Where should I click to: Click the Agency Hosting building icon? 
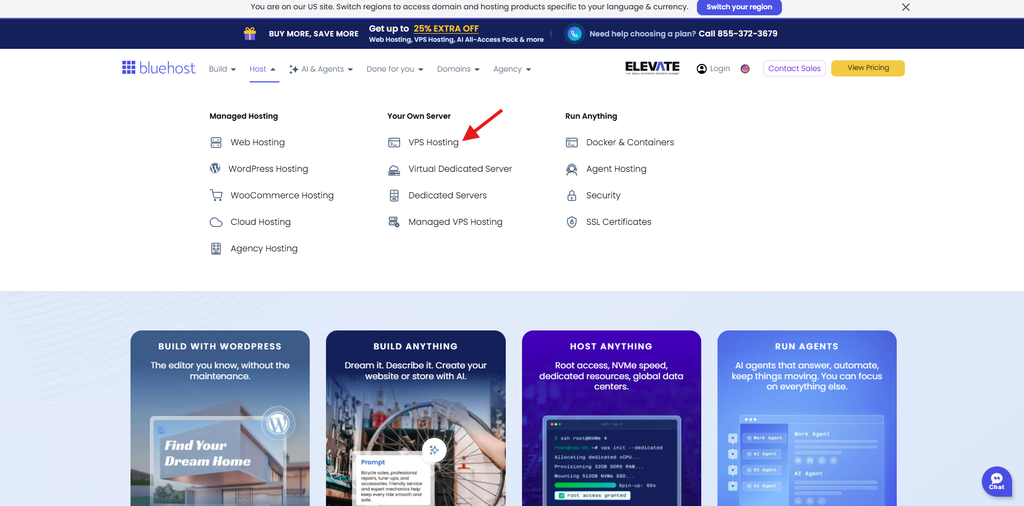click(216, 249)
